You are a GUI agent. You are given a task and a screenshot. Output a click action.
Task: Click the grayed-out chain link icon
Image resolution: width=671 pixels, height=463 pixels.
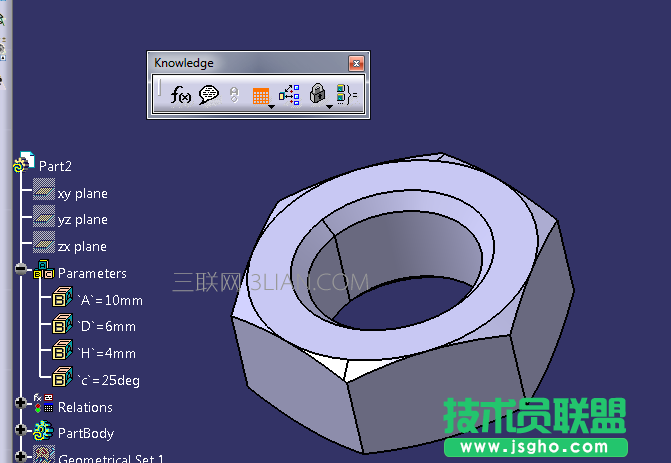[235, 95]
